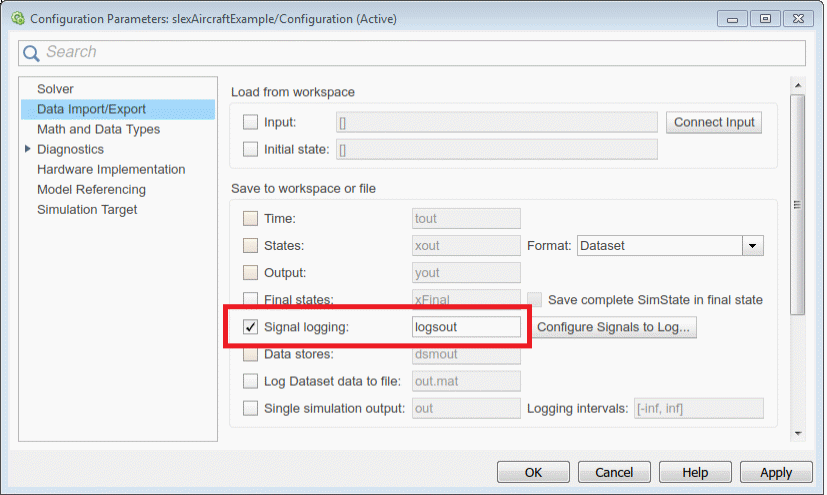Click the xout states field

pos(466,246)
